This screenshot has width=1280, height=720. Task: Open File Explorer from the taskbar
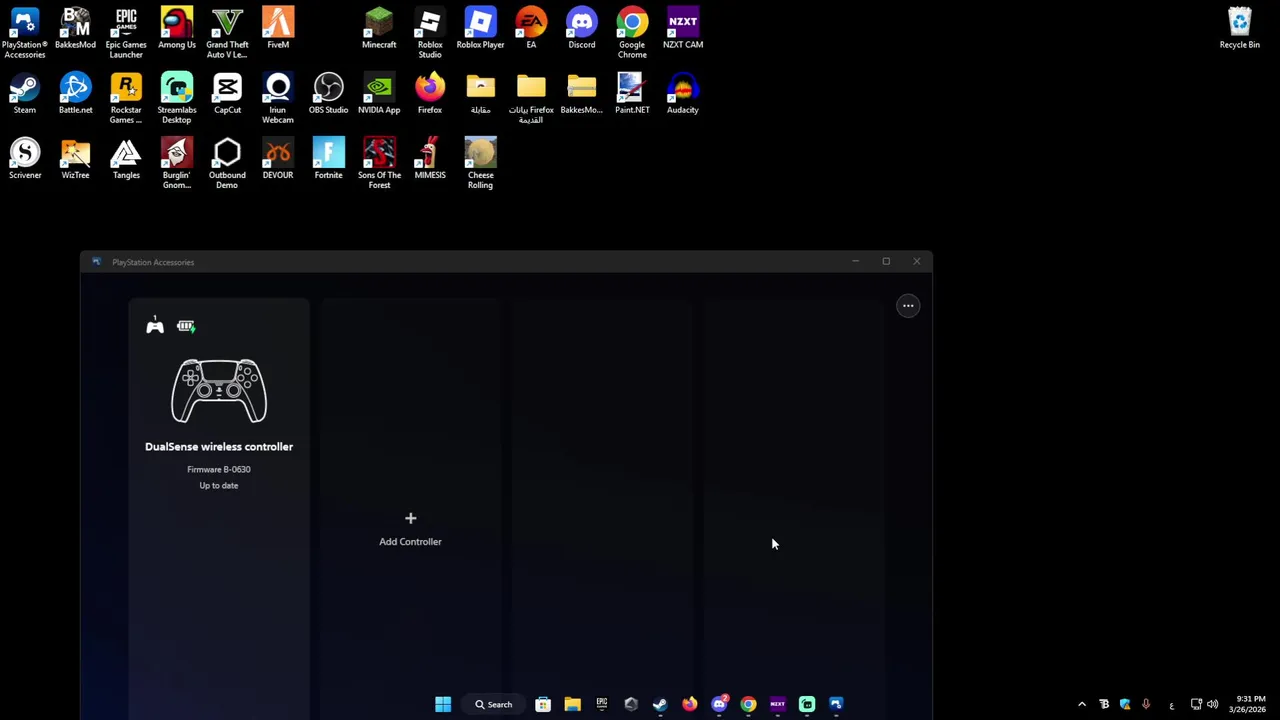click(572, 704)
